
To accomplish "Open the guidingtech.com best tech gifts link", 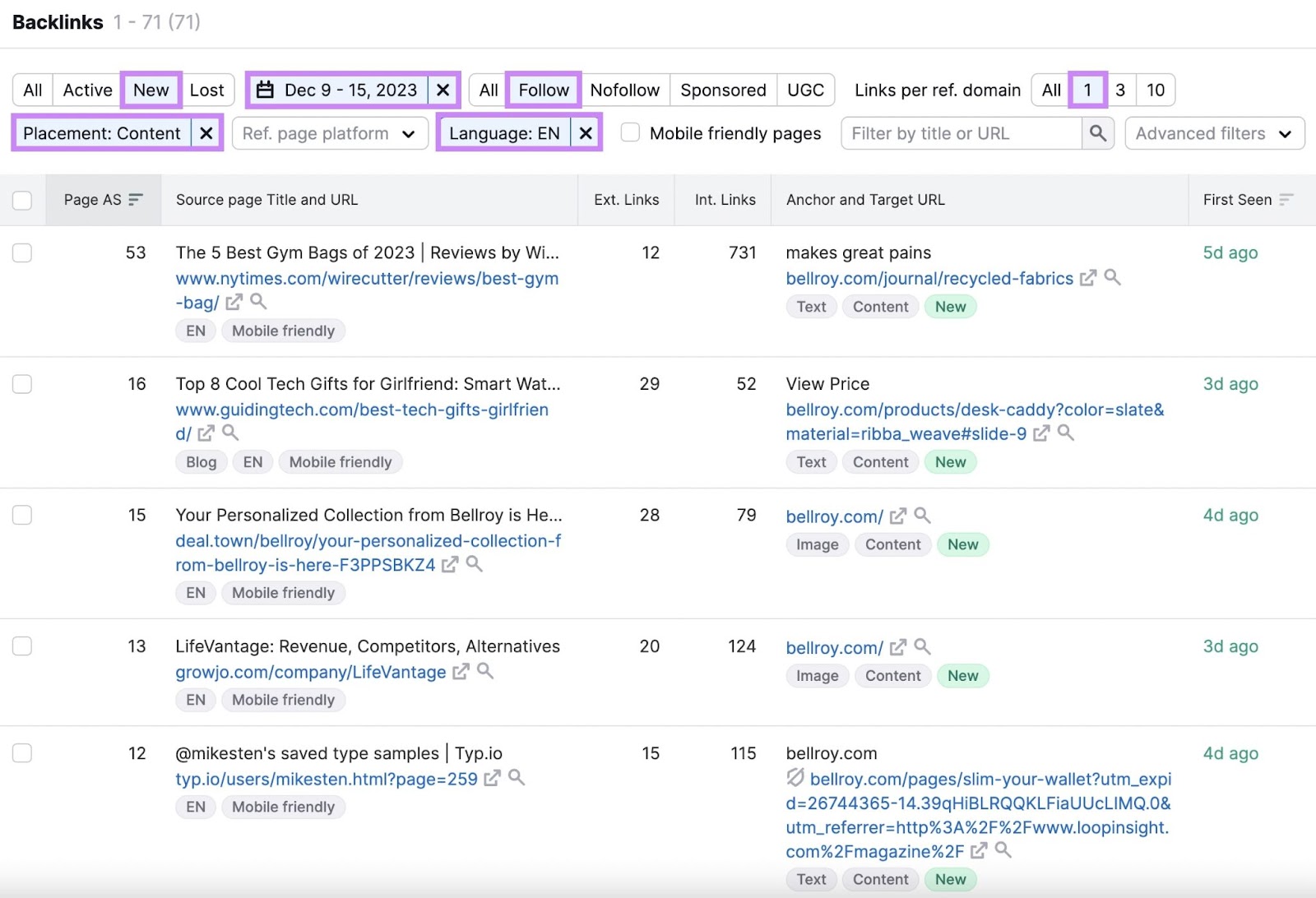I will point(362,410).
